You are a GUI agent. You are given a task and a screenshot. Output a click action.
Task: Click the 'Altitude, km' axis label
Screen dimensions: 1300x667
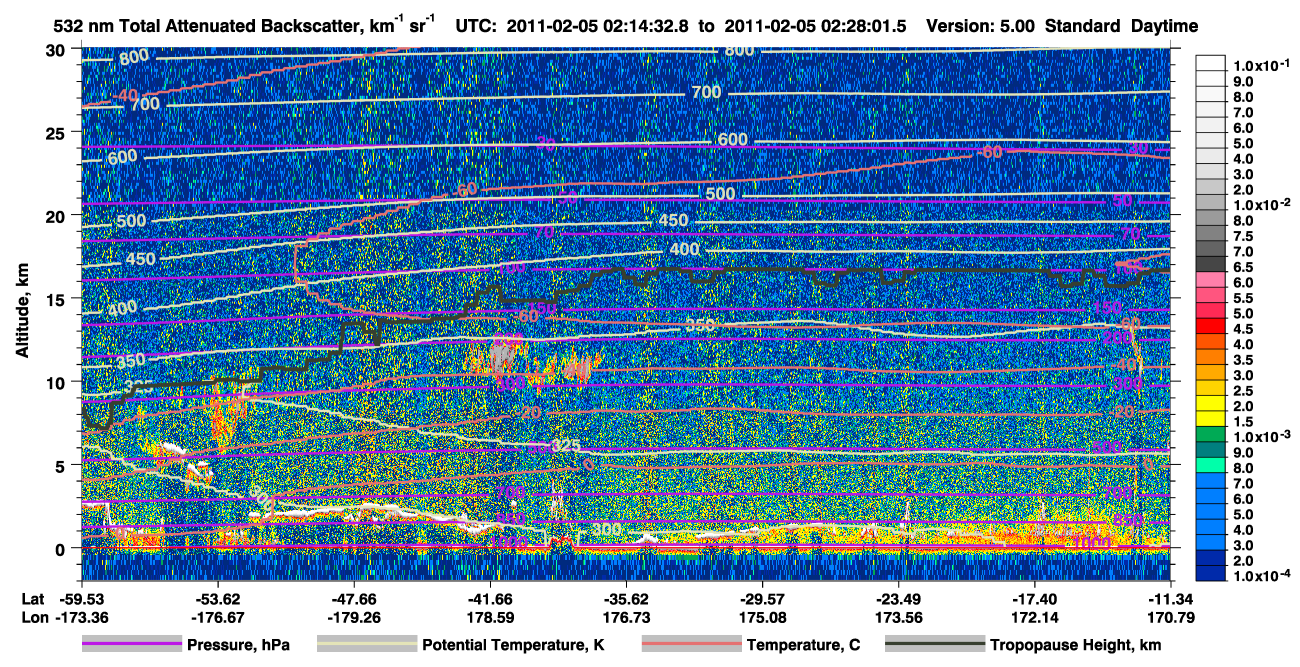21,310
